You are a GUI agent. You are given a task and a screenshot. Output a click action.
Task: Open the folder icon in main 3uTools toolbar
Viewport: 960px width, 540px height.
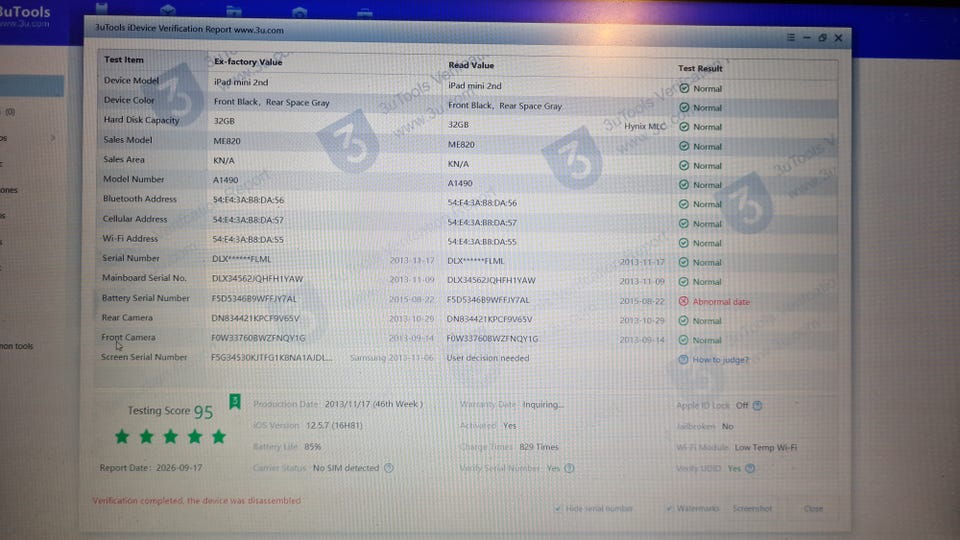tap(233, 10)
